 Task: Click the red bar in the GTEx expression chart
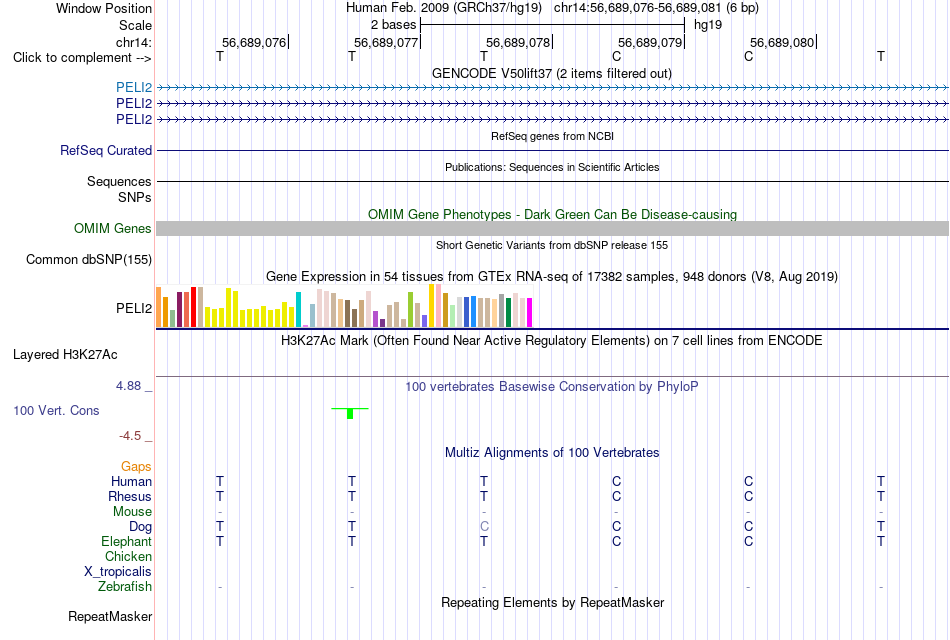point(193,307)
